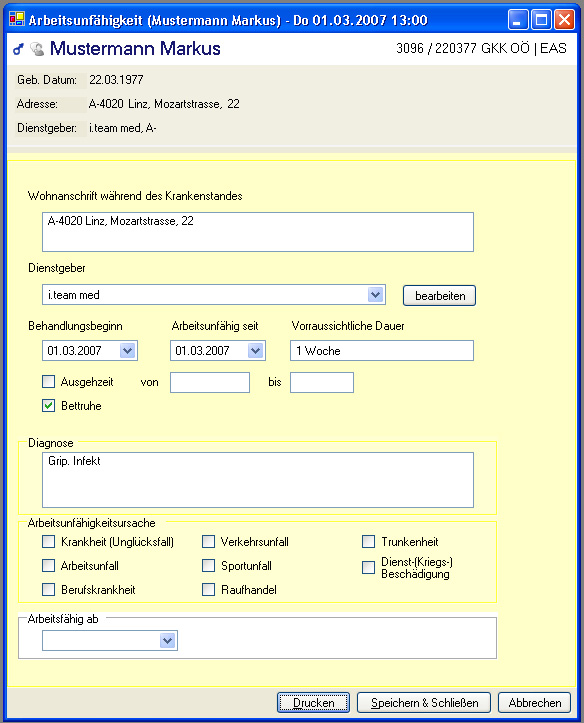Uncheck the Bettruhe checkbox

coord(48,406)
